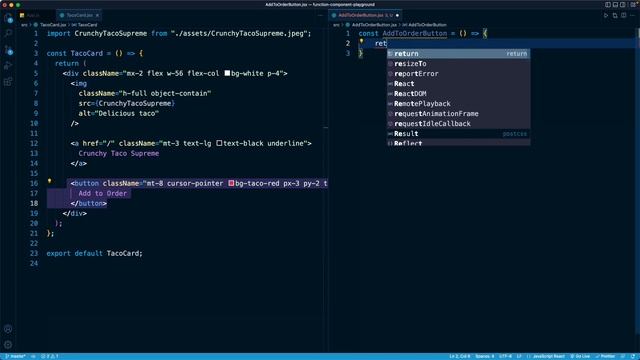Open the Extensions view

(8, 82)
